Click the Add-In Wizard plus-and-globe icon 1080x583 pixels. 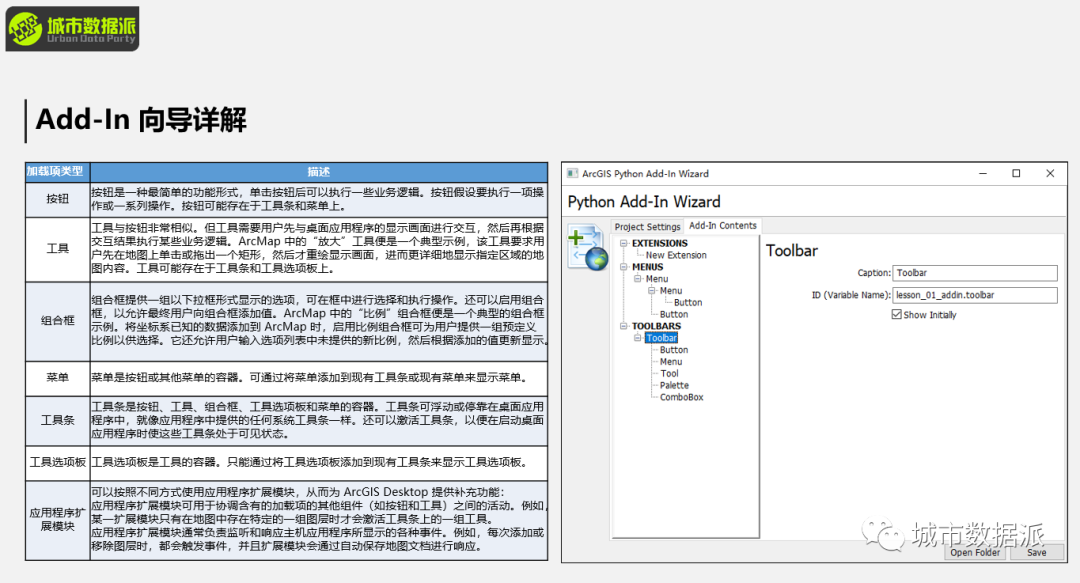click(588, 247)
